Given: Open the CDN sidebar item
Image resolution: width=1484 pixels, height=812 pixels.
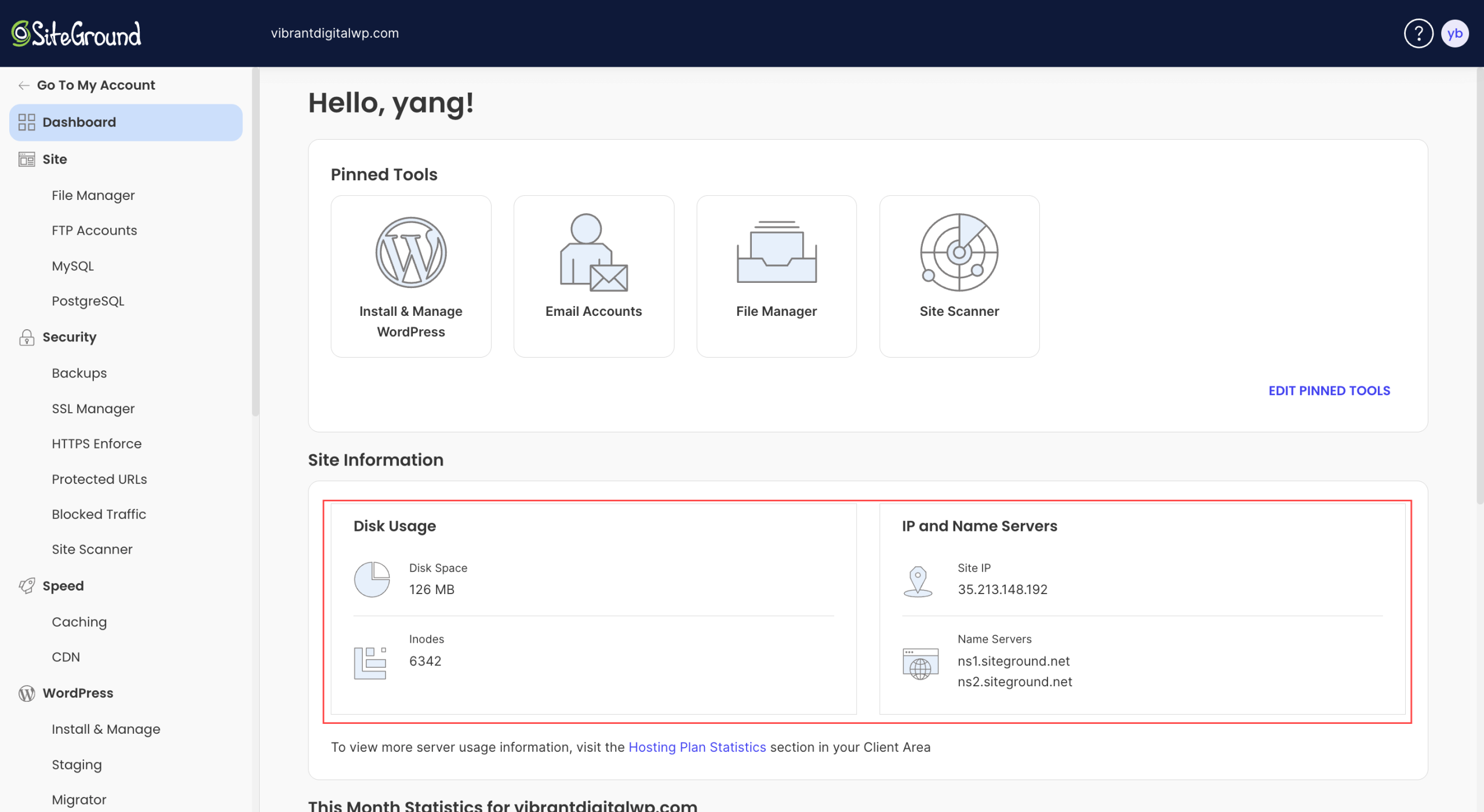Looking at the screenshot, I should 66,657.
